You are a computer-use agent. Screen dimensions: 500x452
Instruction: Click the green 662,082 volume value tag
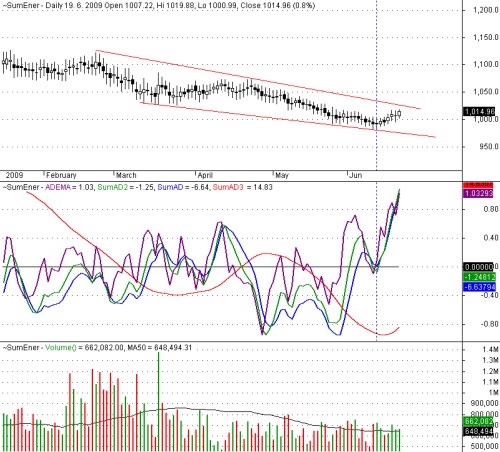coord(478,421)
